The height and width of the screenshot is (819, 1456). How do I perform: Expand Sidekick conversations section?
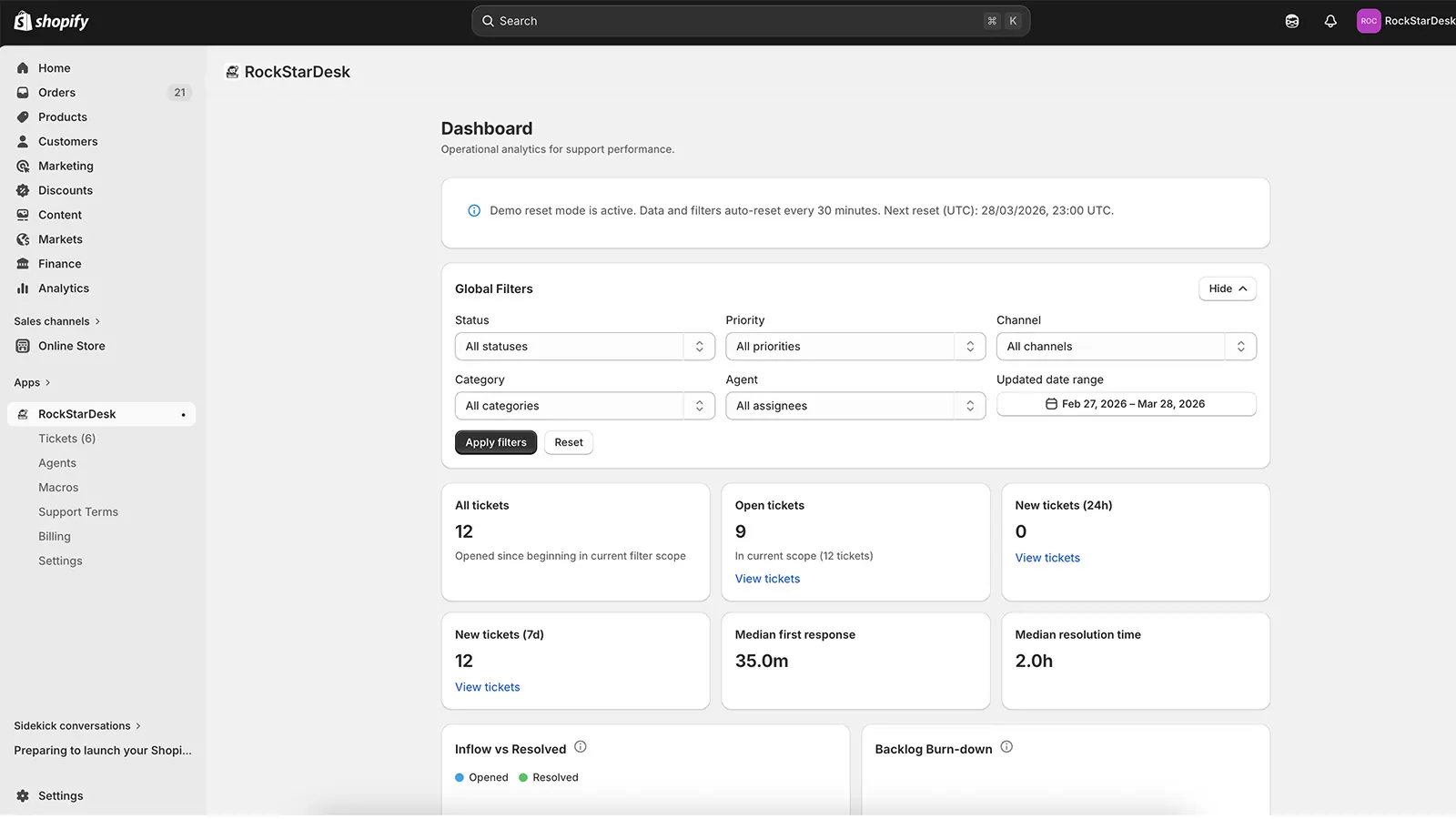tap(77, 726)
